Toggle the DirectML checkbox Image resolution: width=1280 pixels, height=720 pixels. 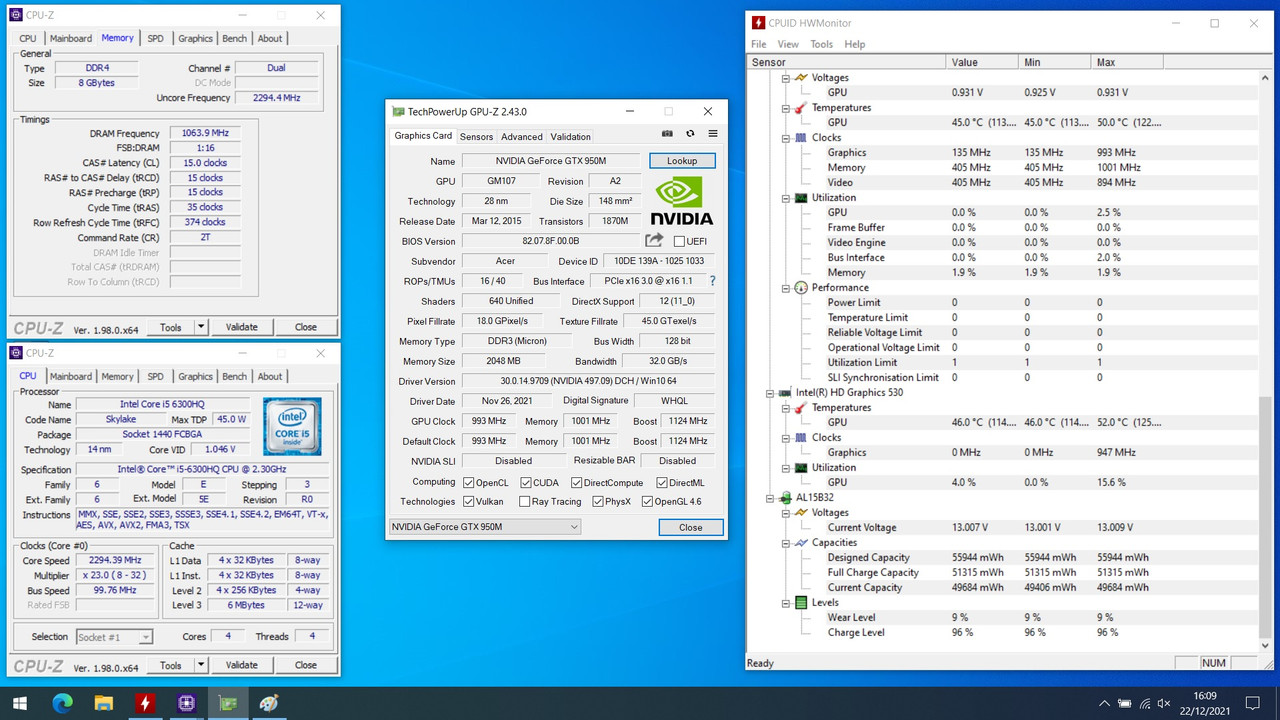tap(661, 483)
